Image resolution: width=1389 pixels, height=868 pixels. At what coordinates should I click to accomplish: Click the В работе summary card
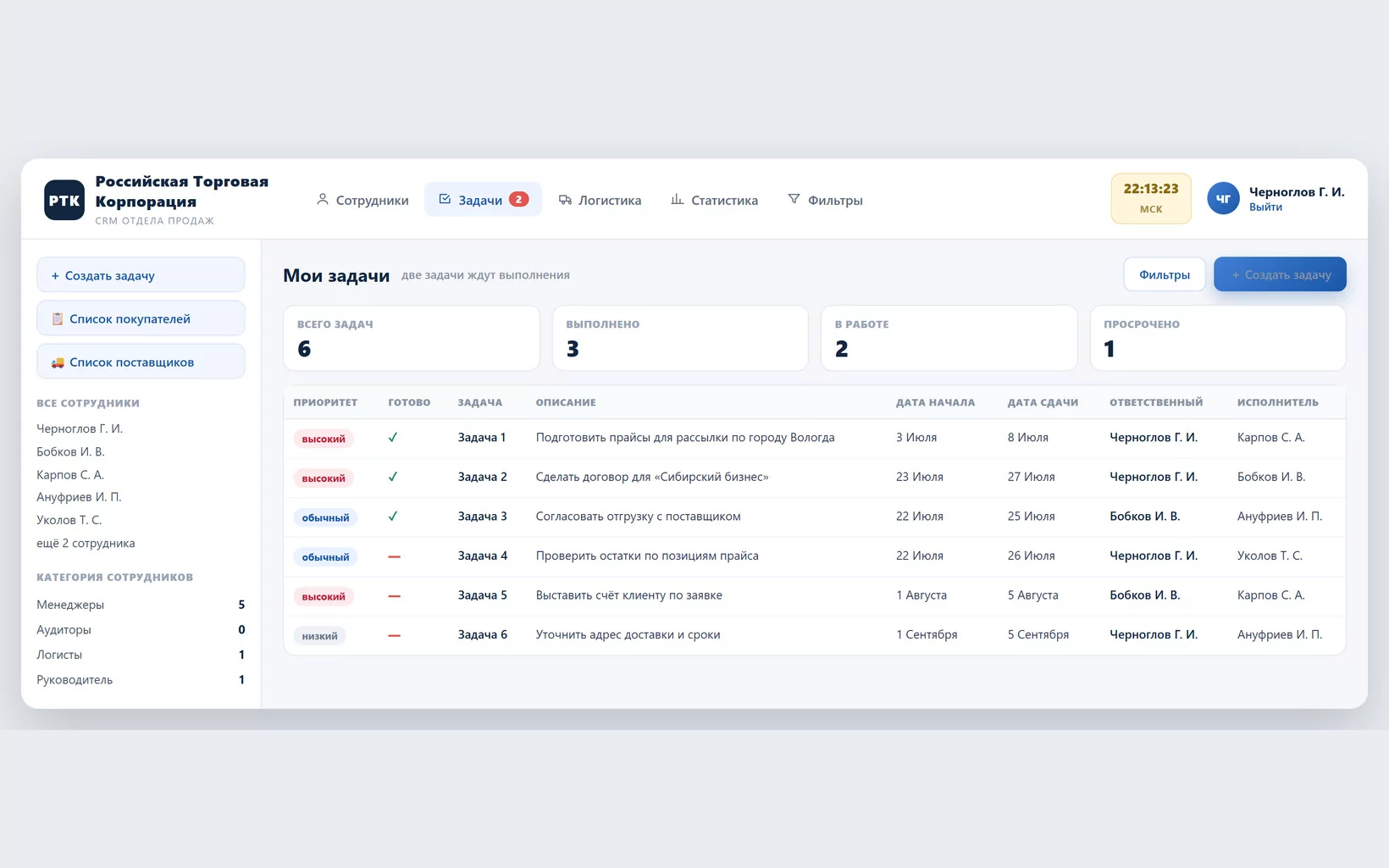pyautogui.click(x=949, y=338)
